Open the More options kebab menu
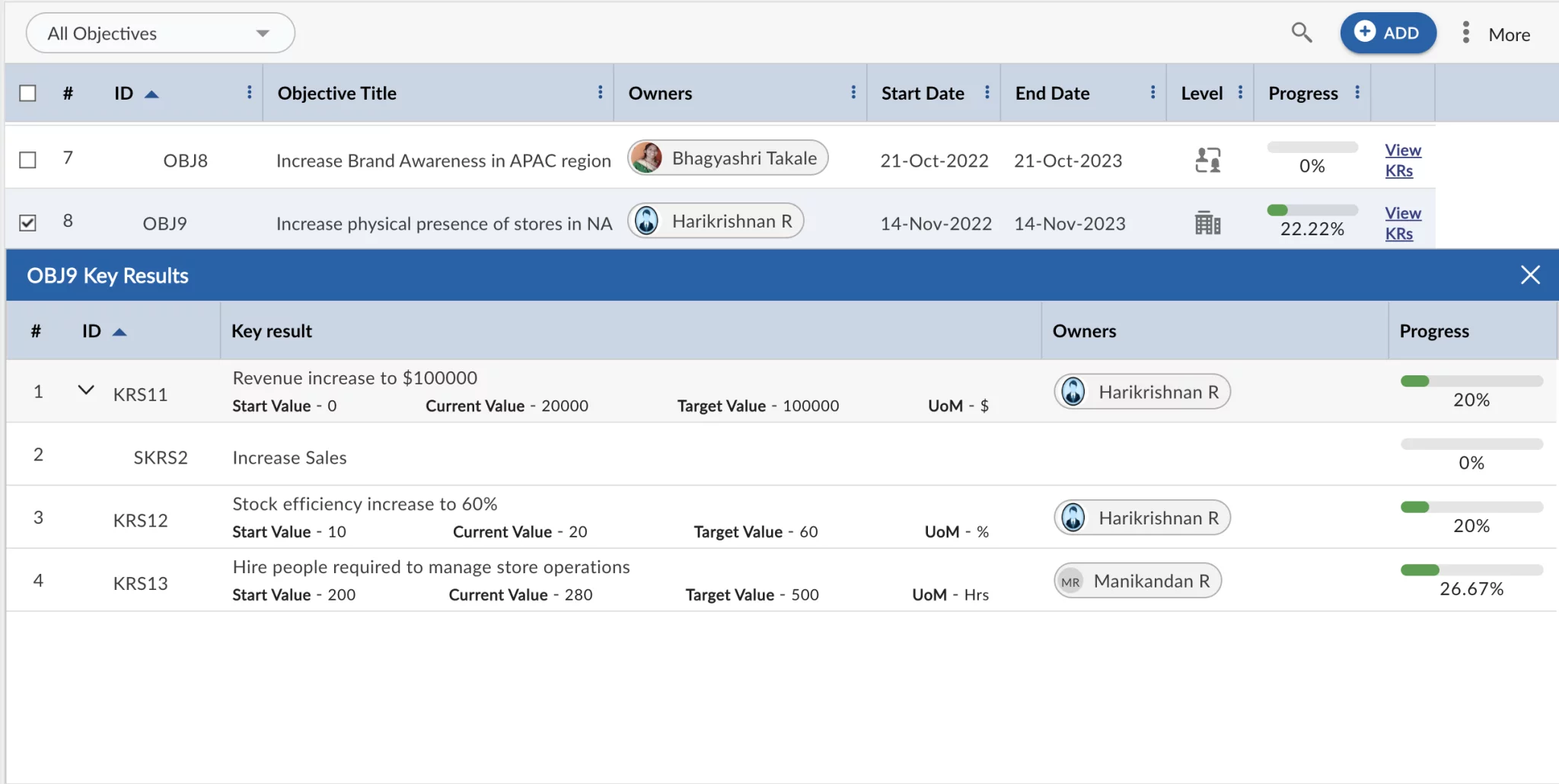The width and height of the screenshot is (1559, 784). click(1465, 33)
